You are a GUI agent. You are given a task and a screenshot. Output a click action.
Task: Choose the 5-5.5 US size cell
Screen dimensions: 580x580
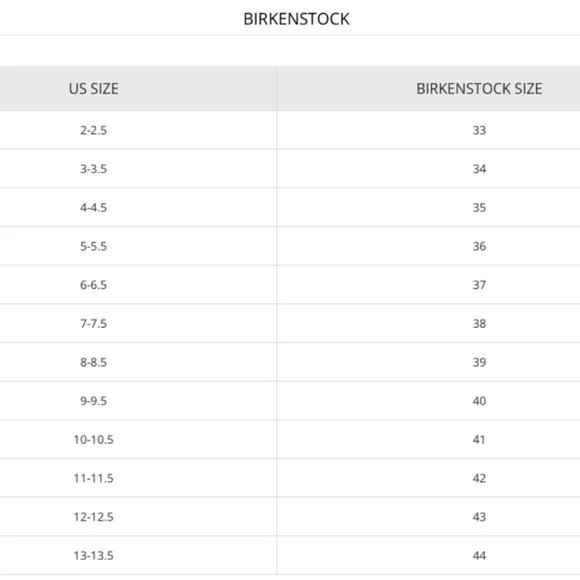tap(94, 246)
